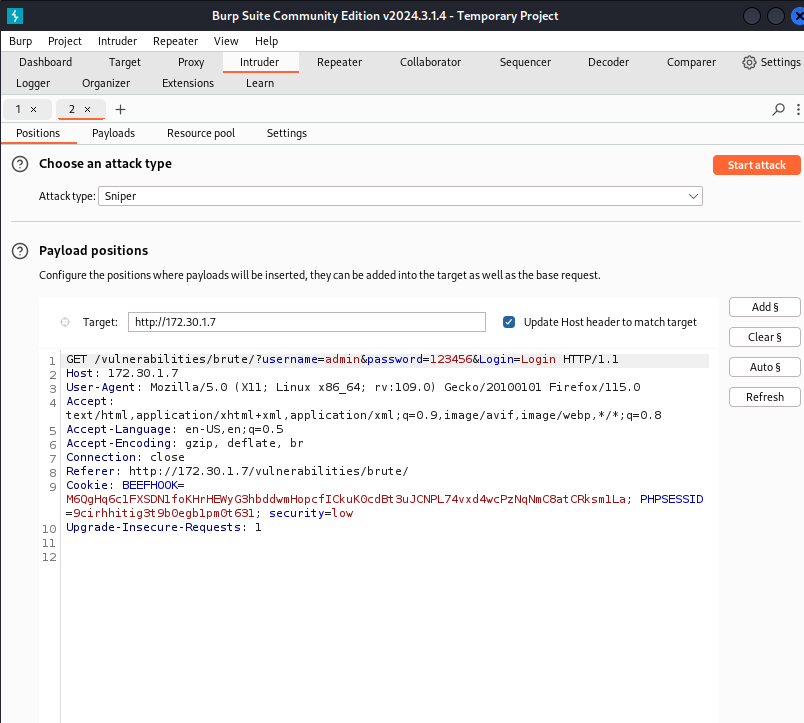Open the Settings gear icon

coord(749,63)
